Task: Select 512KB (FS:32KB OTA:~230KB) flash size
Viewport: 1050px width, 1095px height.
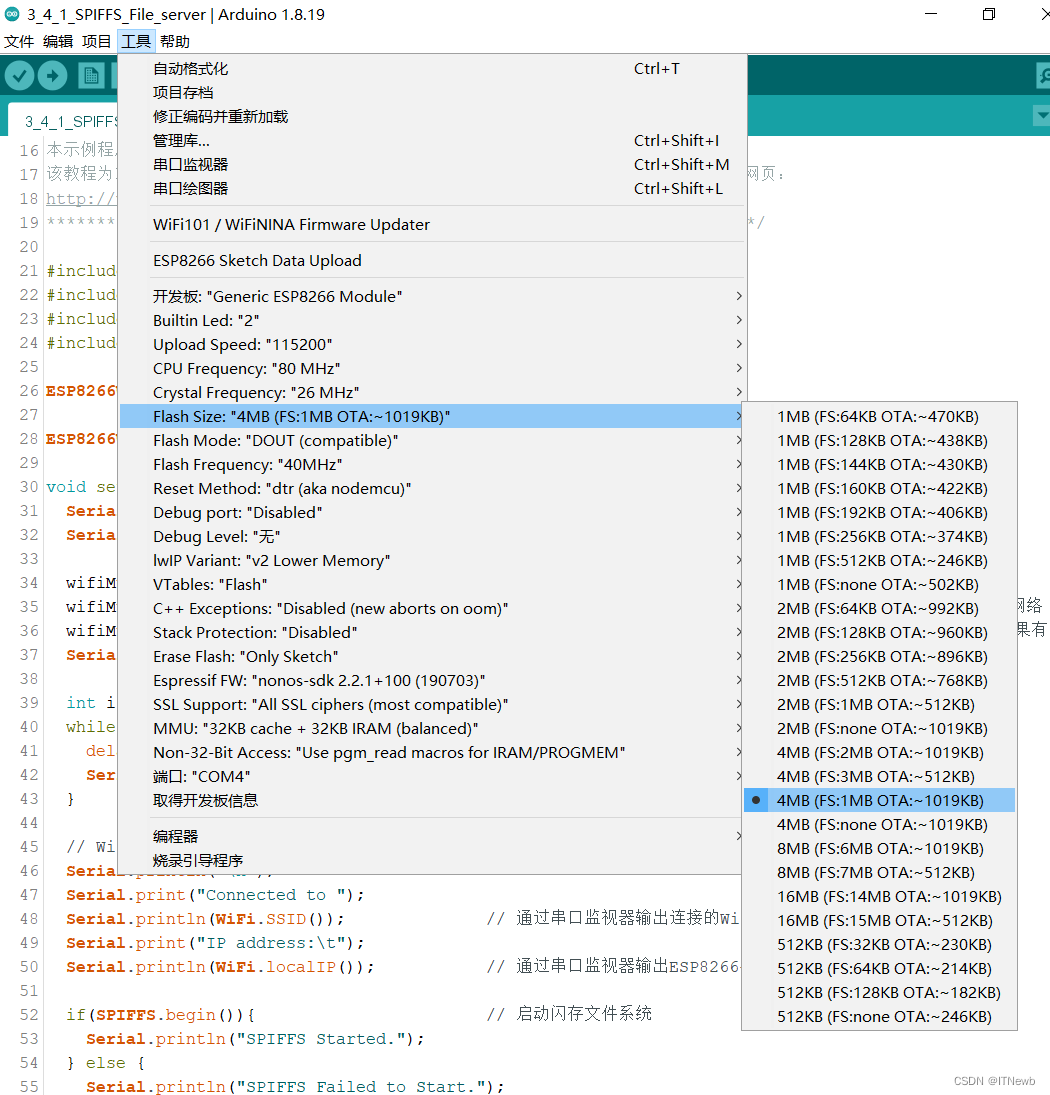Action: pos(880,944)
